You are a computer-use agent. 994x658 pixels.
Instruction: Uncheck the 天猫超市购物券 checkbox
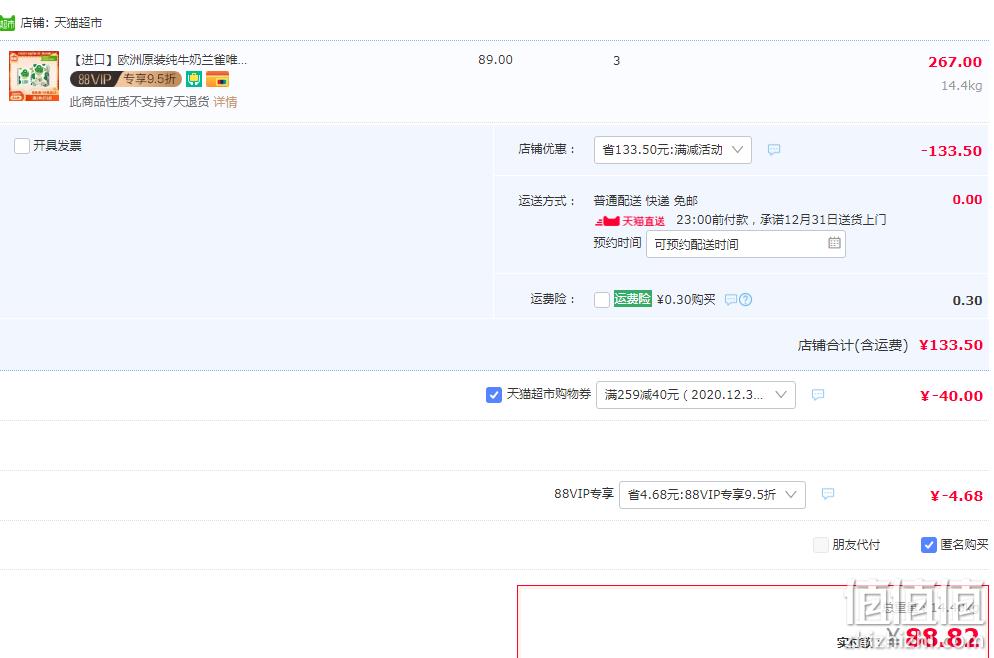(494, 395)
